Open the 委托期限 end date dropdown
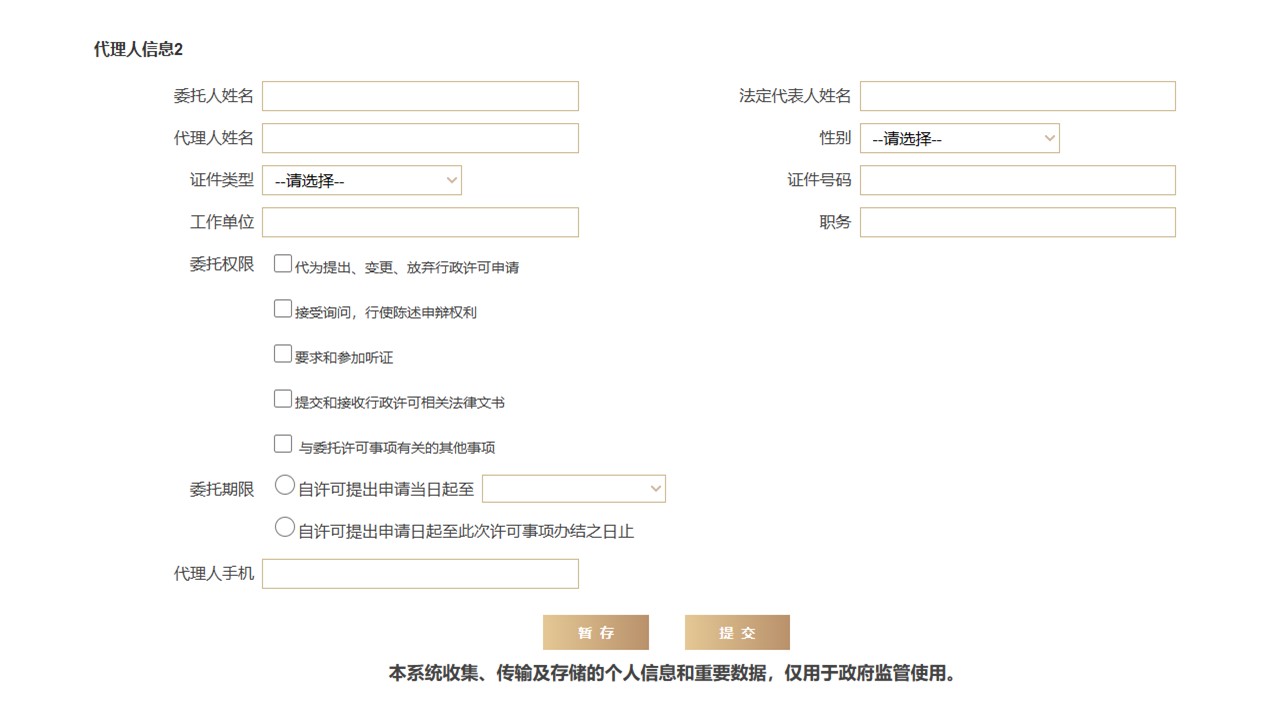This screenshot has width=1280, height=720. (573, 488)
